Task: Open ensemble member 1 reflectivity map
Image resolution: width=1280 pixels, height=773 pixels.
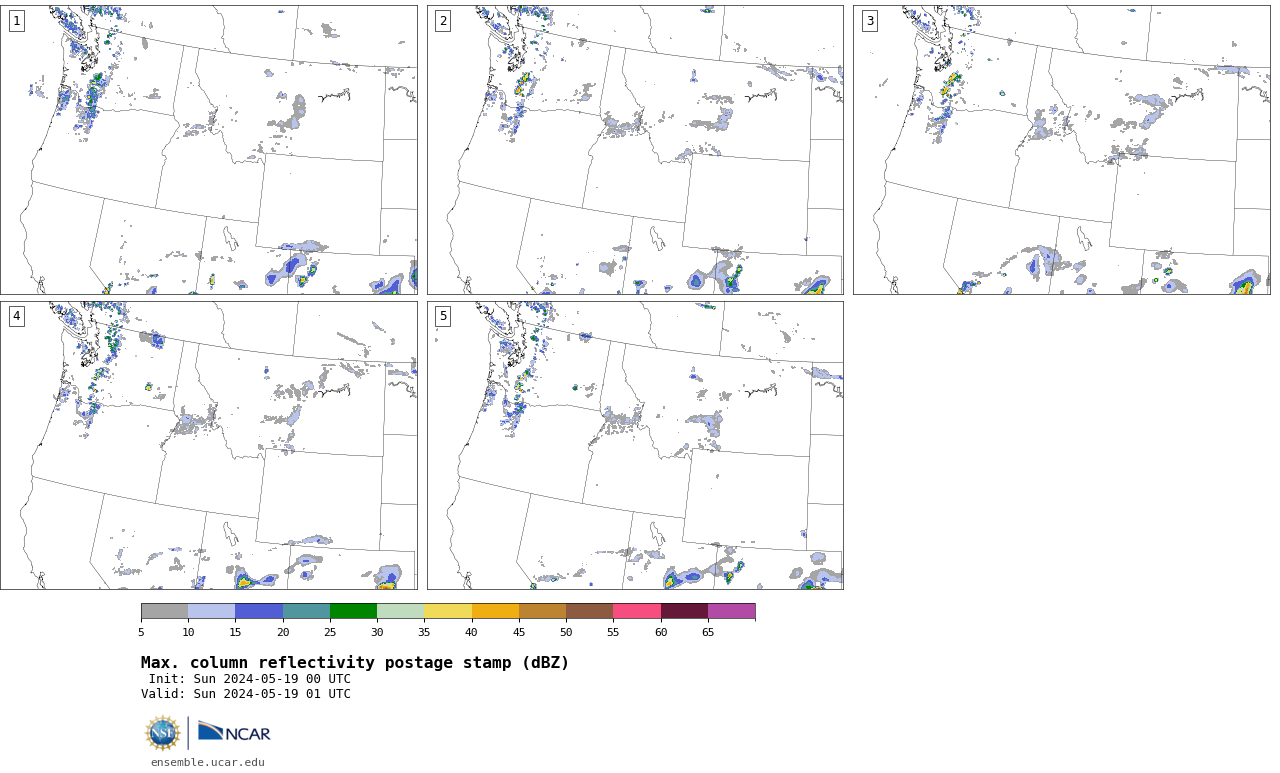Action: [209, 150]
